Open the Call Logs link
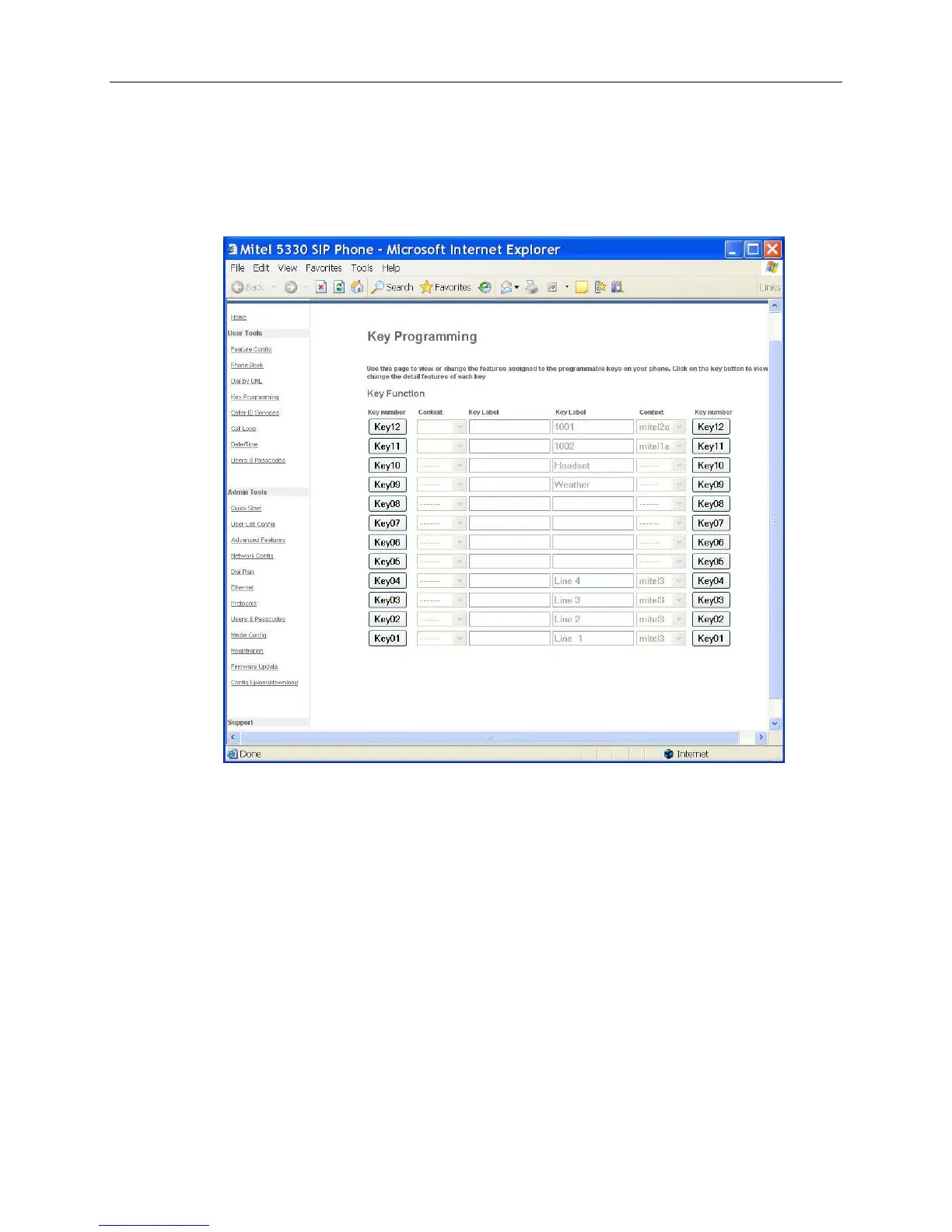Screen dimensions: 952x1232 click(x=243, y=429)
